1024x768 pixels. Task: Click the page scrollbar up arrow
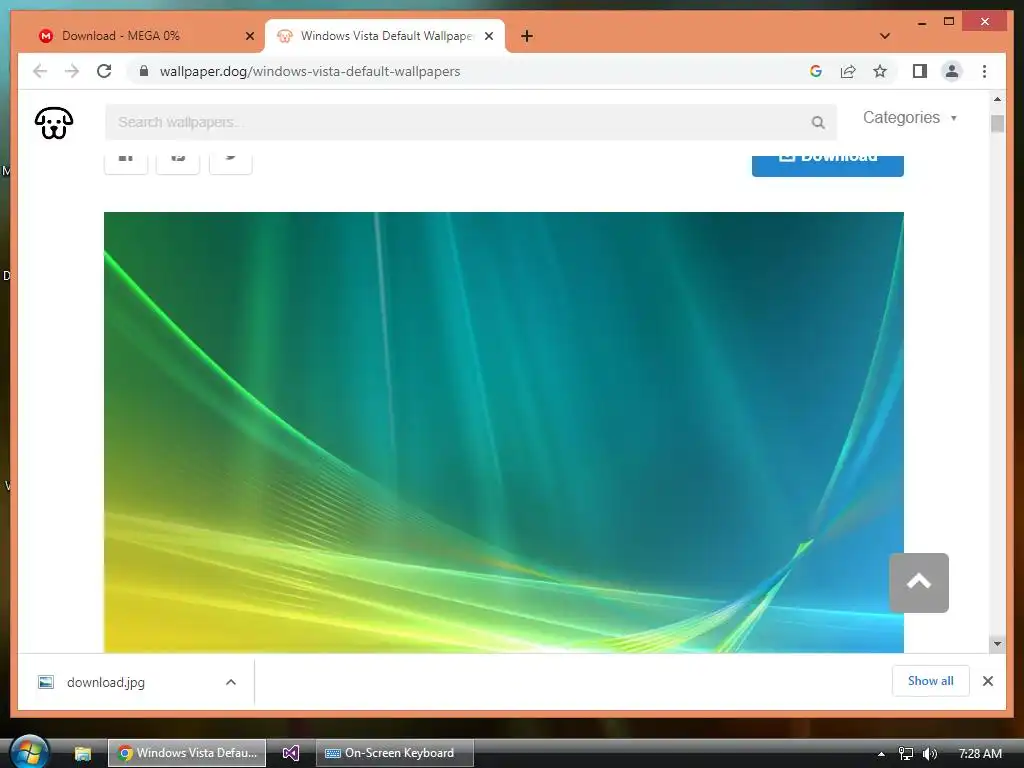(x=997, y=99)
